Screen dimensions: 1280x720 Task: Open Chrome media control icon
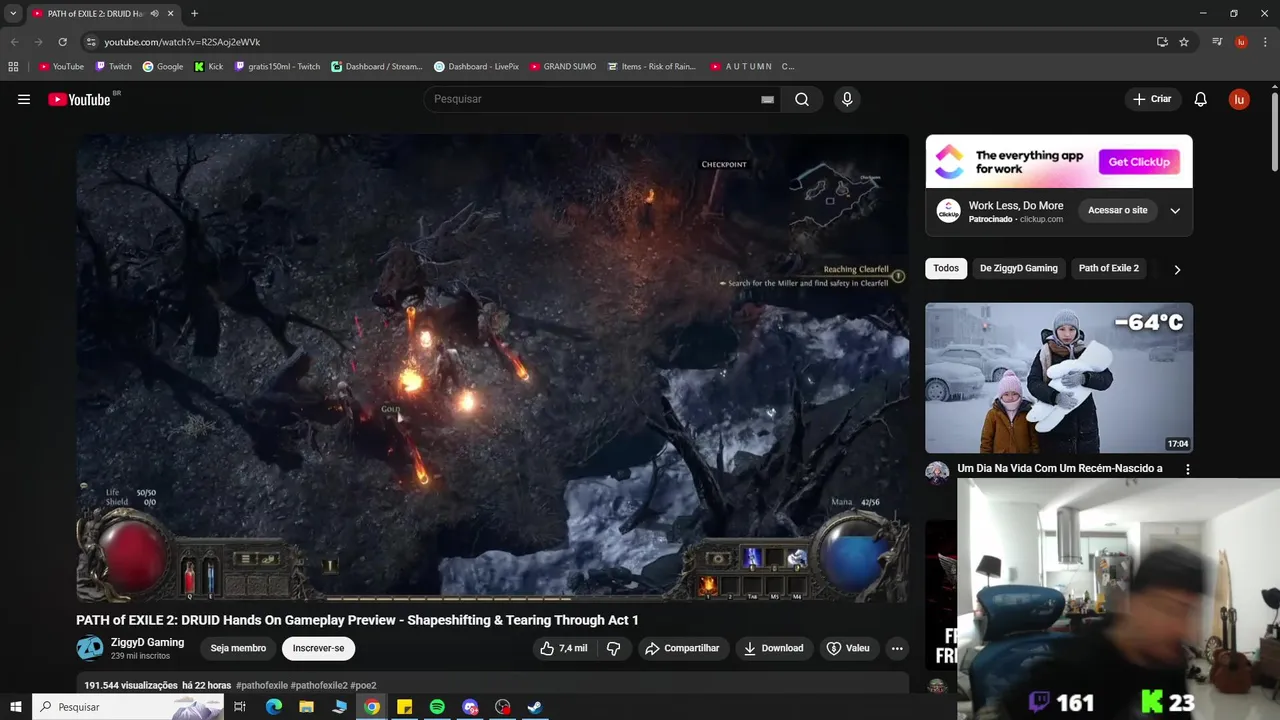(1217, 42)
